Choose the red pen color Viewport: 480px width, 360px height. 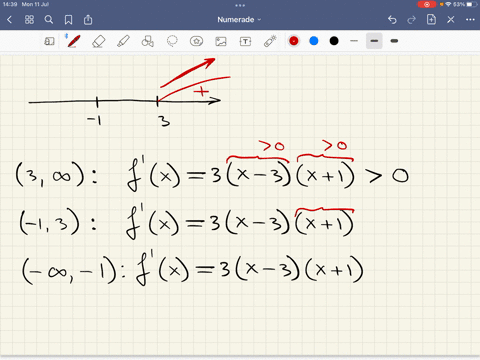294,41
